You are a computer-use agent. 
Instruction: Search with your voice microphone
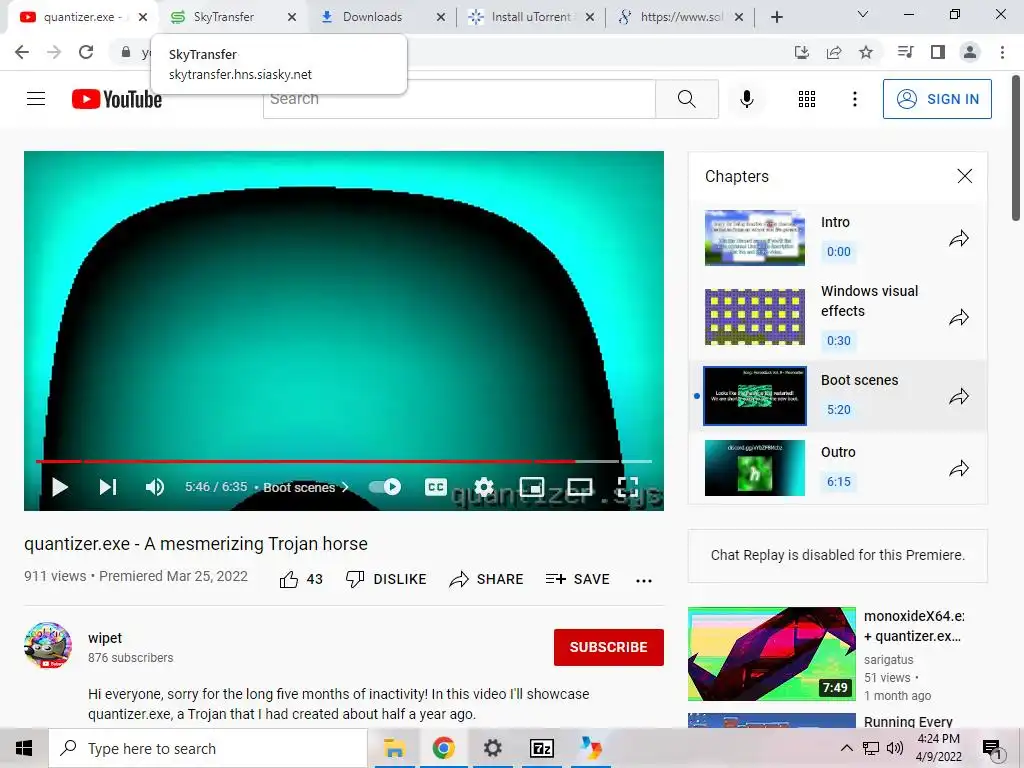pos(747,99)
